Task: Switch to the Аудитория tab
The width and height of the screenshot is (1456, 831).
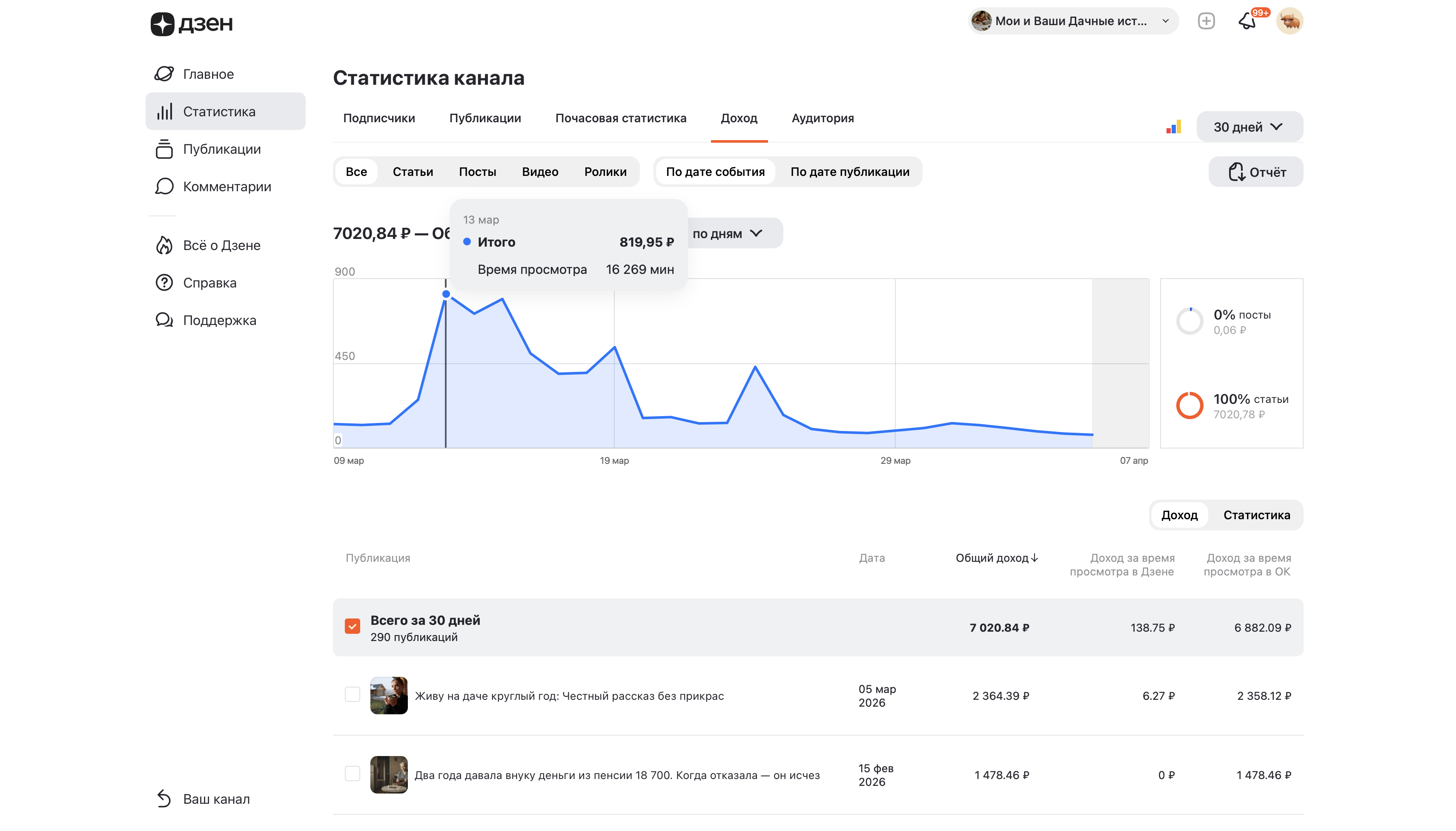Action: [x=822, y=118]
